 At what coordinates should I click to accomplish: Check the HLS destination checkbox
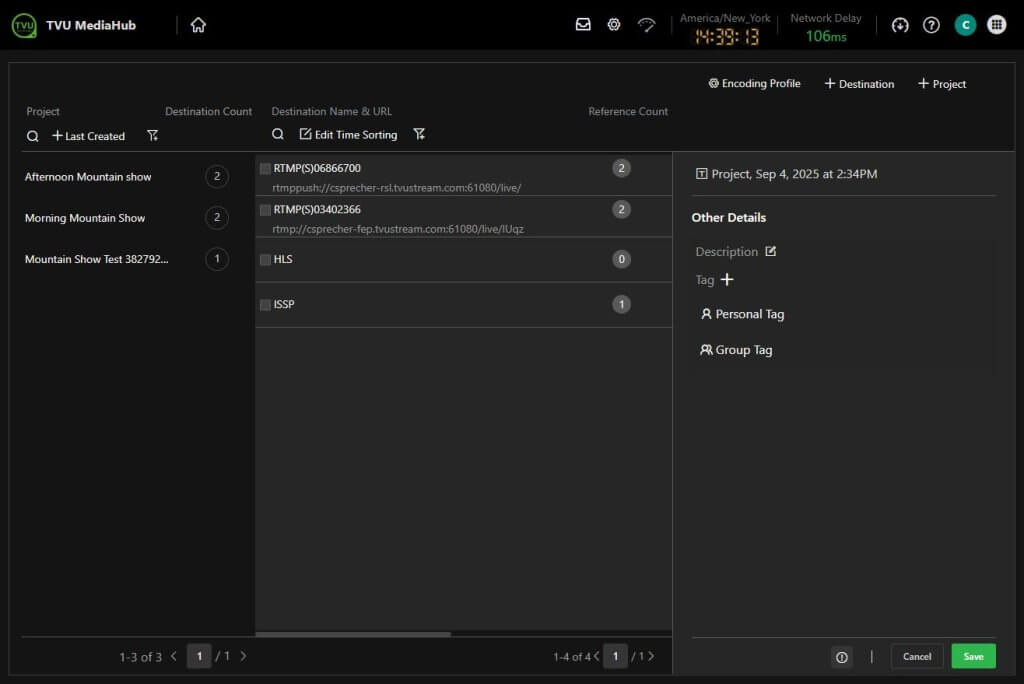[265, 259]
